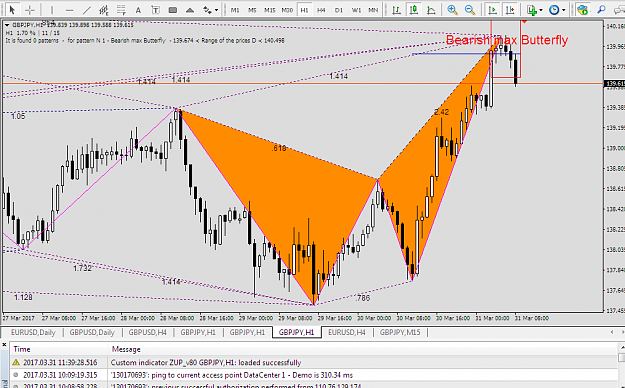The width and height of the screenshot is (625, 388).
Task: Click the active GBPJPY,H1 chart tab
Action: point(297,332)
